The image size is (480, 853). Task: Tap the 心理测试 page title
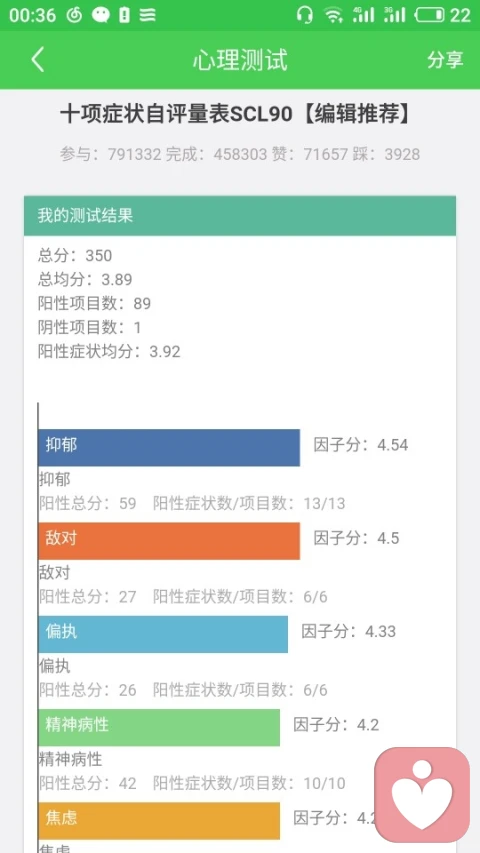coord(239,60)
